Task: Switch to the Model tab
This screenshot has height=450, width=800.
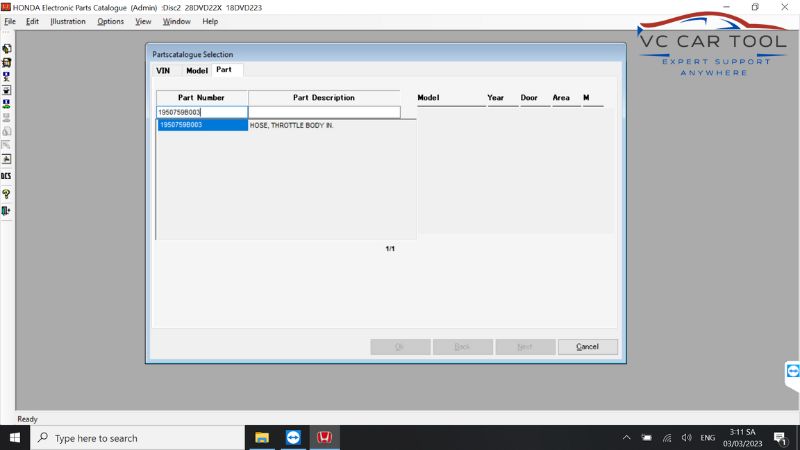Action: [197, 71]
